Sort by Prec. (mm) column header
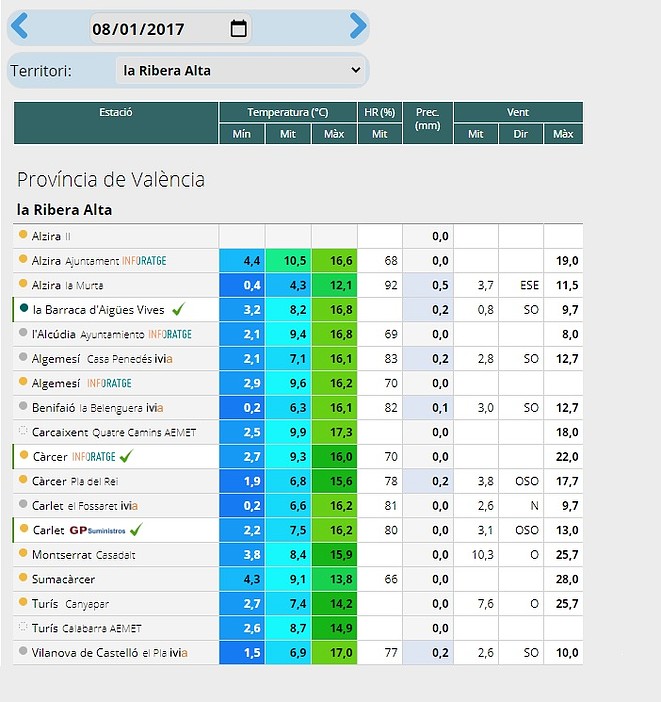The image size is (661, 702). [428, 123]
